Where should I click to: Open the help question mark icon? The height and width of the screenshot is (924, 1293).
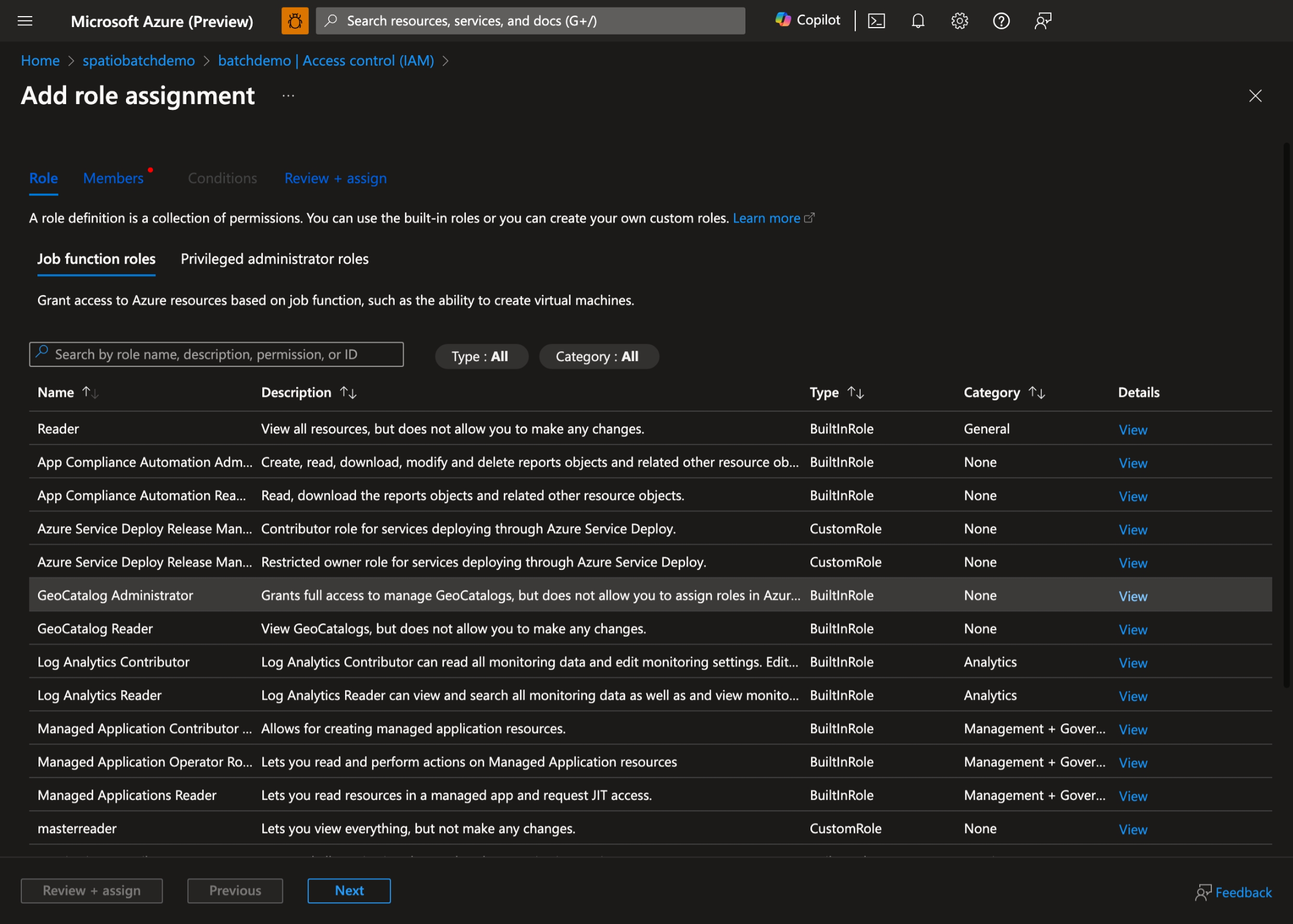[1001, 21]
